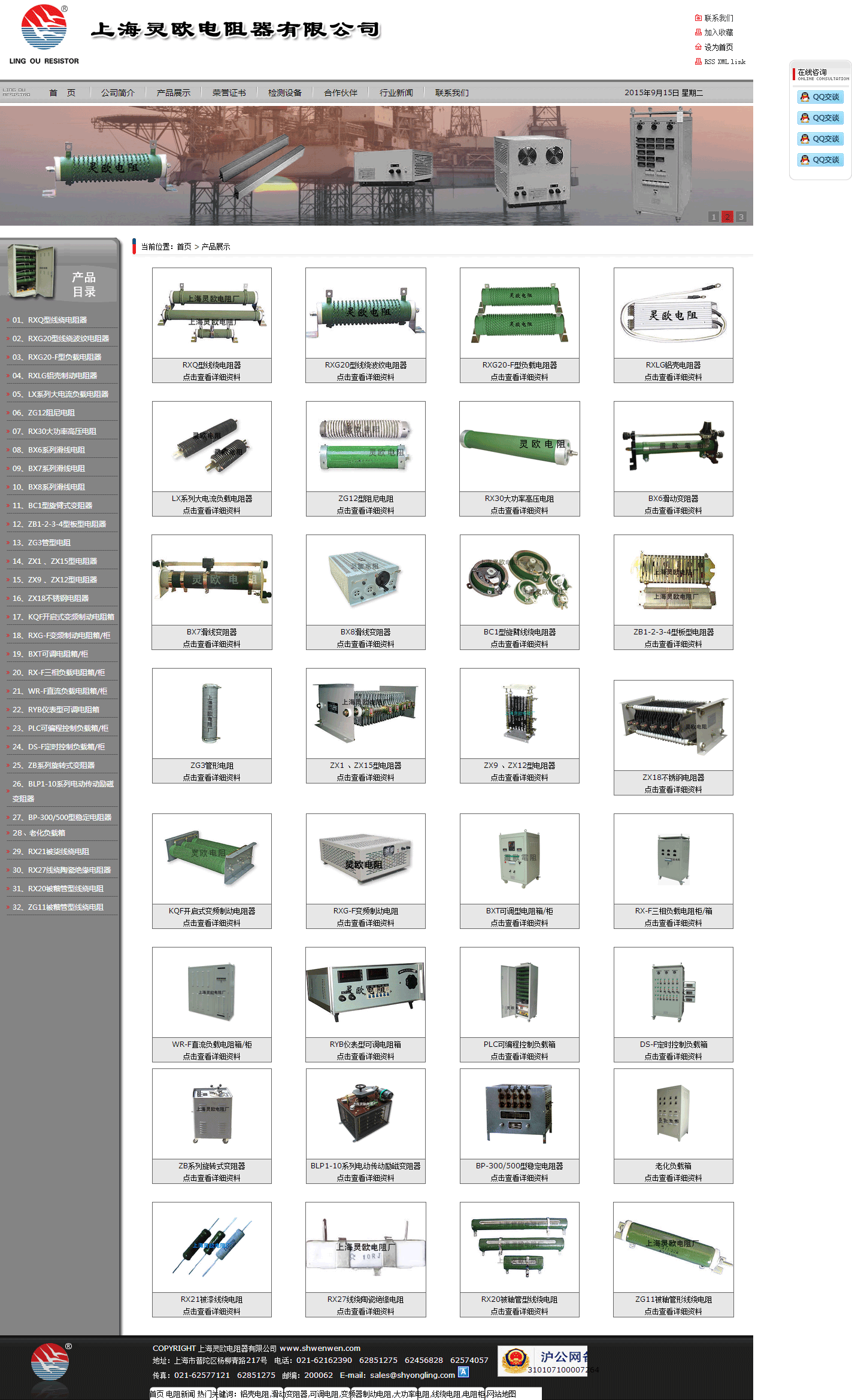Click the 网站地图 link in the footer

501,1394
